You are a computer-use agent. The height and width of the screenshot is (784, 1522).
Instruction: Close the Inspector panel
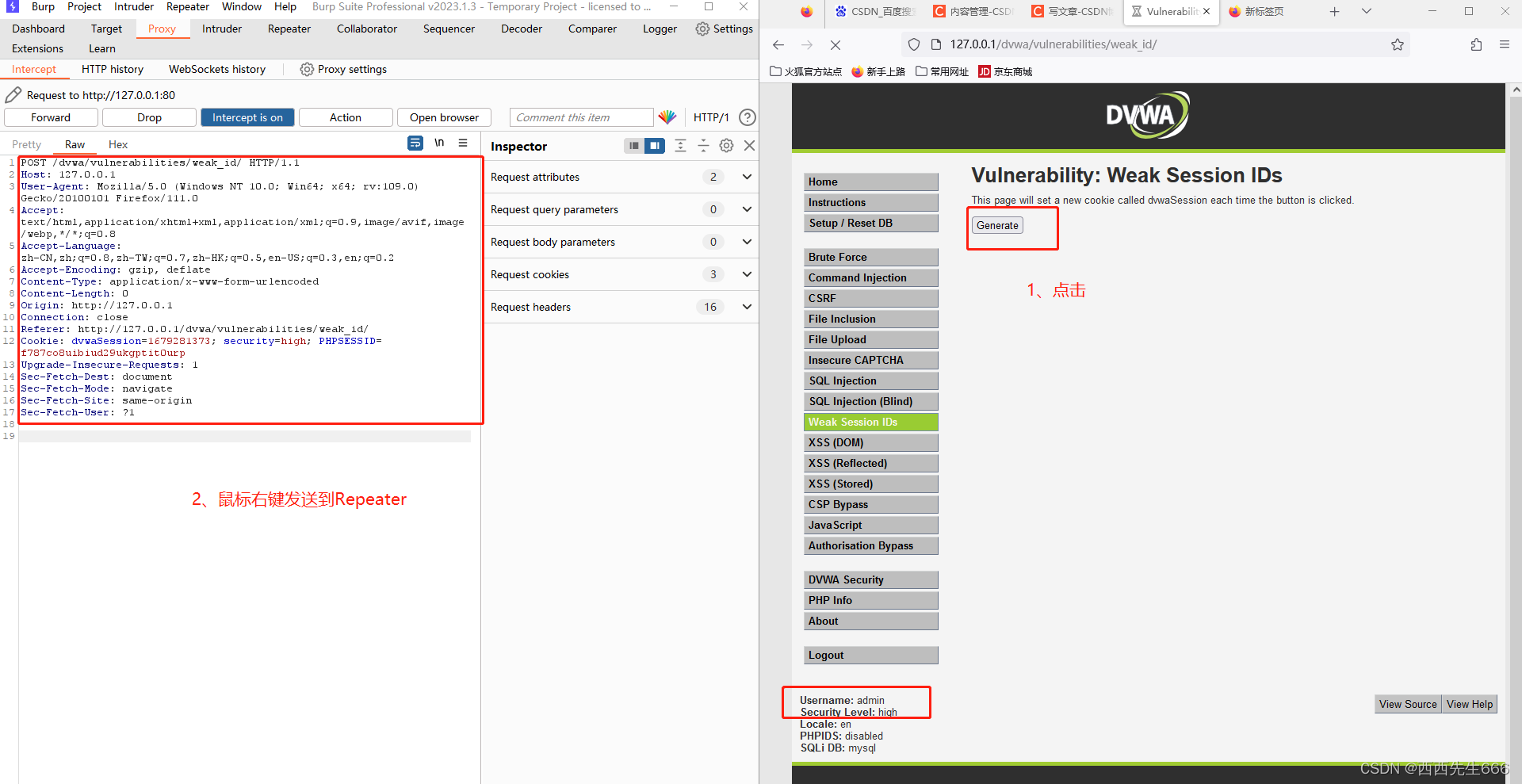(x=749, y=146)
